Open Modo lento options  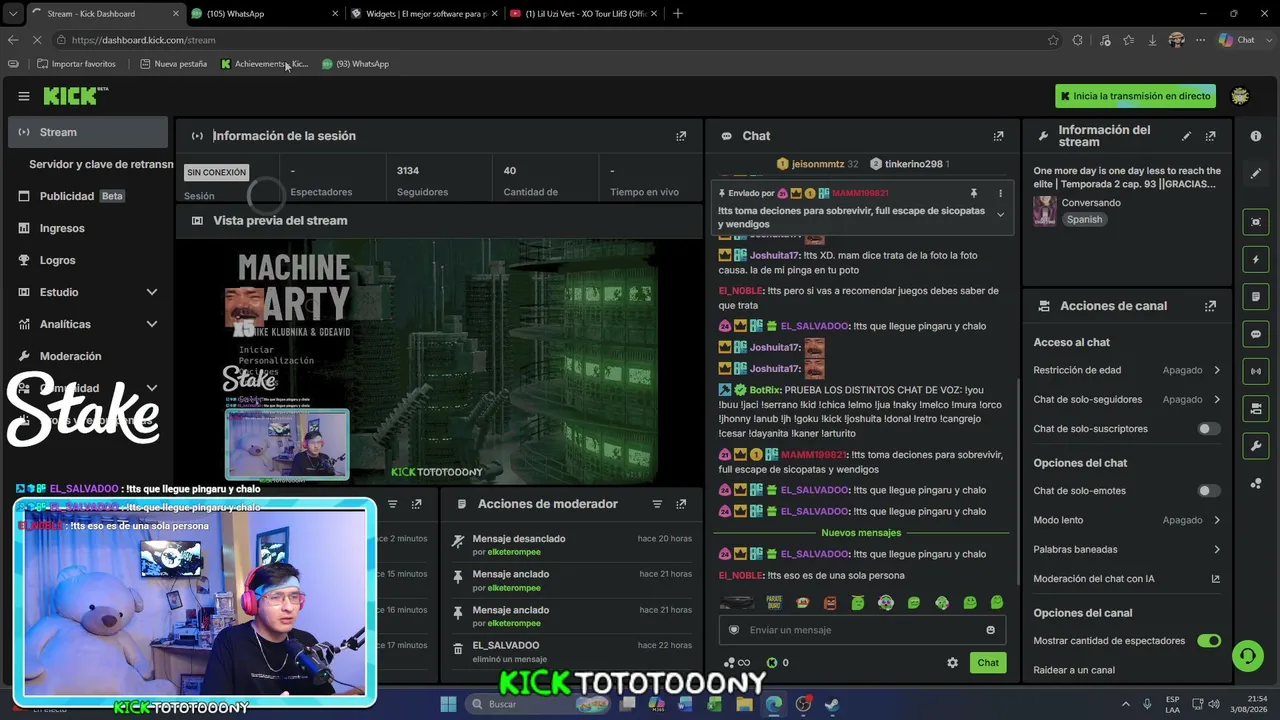coord(1127,520)
